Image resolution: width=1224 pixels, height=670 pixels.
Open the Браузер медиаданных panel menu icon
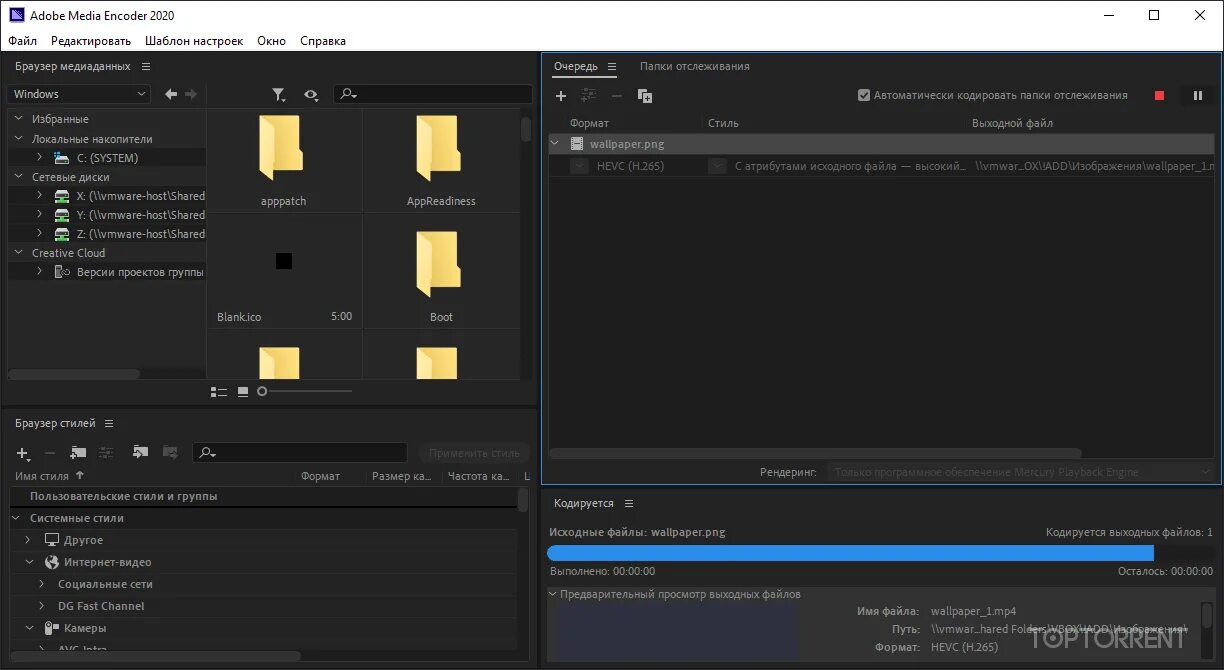146,66
